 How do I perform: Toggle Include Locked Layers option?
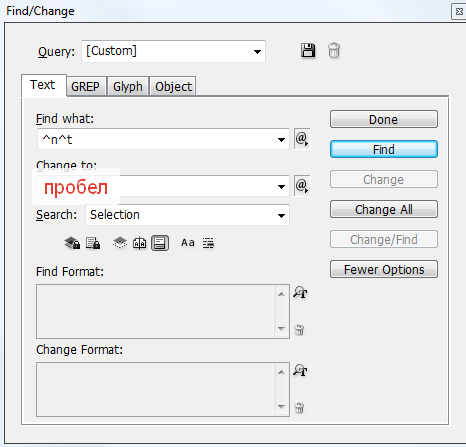(x=72, y=243)
